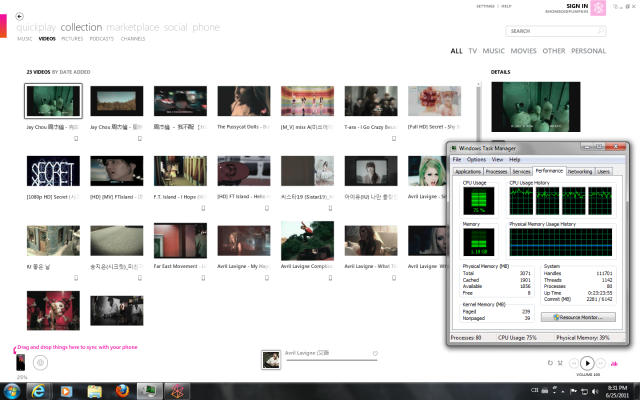Click the playback progress bar
Image resolution: width=640 pixels, height=400 pixels.
click(x=331, y=360)
